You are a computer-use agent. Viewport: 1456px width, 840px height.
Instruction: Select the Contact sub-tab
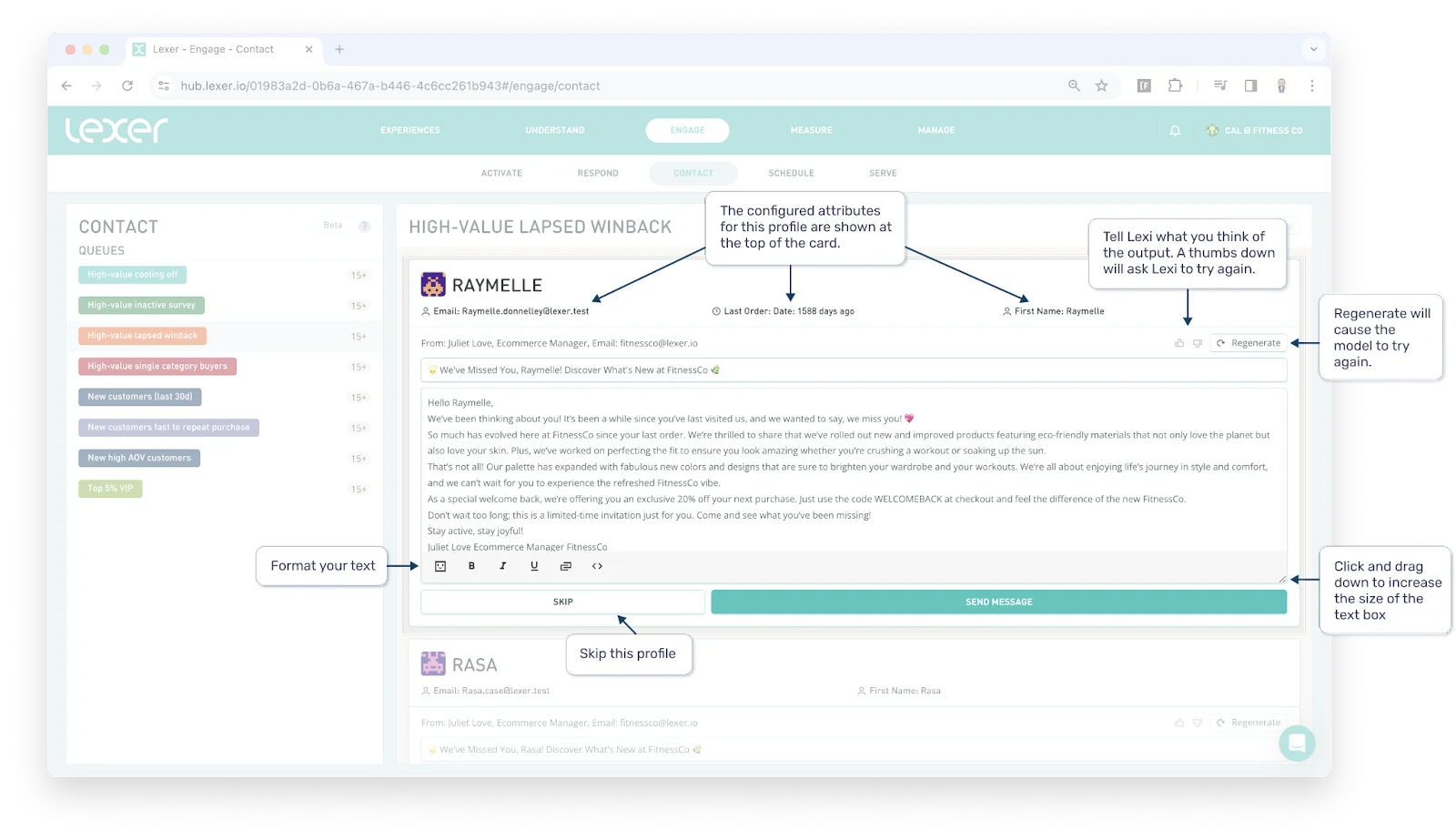693,173
